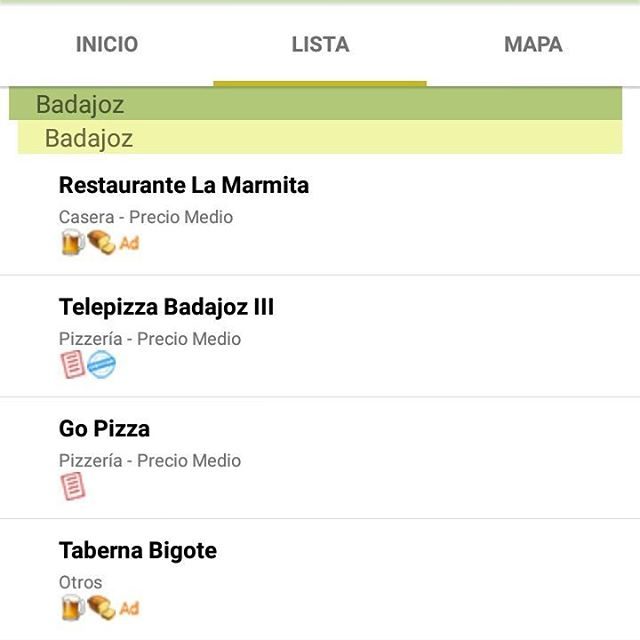Viewport: 640px width, 640px height.
Task: Tap red menu-card icon under Go Pizza
Action: (72, 487)
